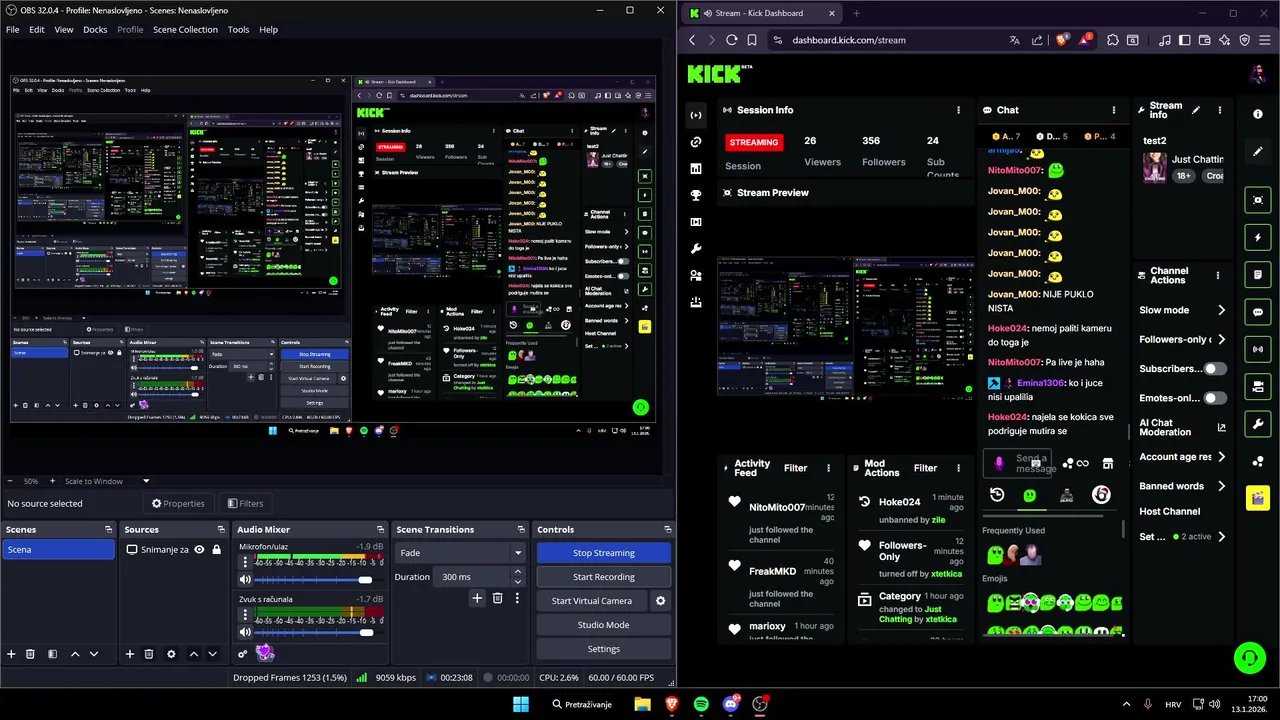Open info icon in right widget rail
Screen dimensions: 1280x720
point(1258,114)
